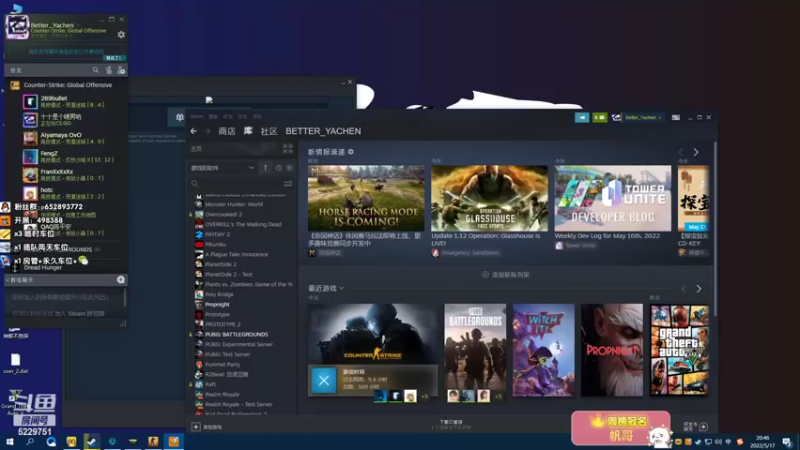800x450 pixels.
Task: Open the Operation Glasshouse news thumbnail
Action: (489, 198)
